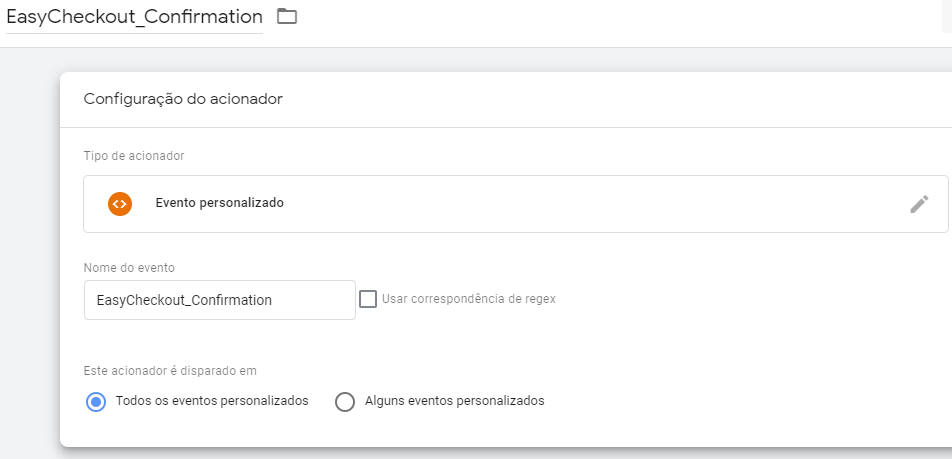Click the Evento personalizado label text
The height and width of the screenshot is (459, 952).
coord(220,203)
